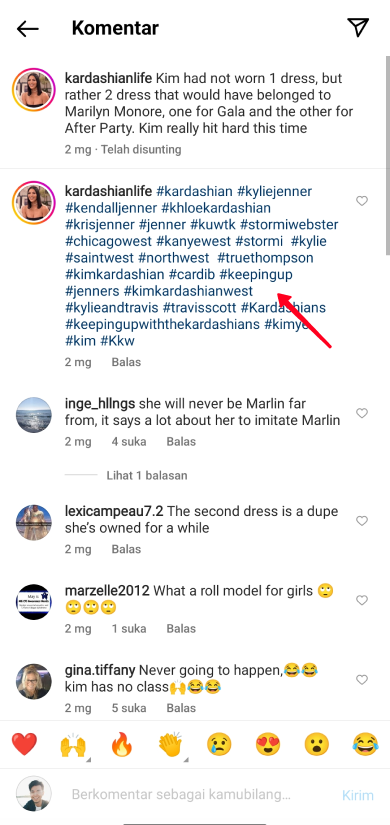Expand Lihat 1 balasan replies
Screen dimensions: 390x825
coord(147,475)
